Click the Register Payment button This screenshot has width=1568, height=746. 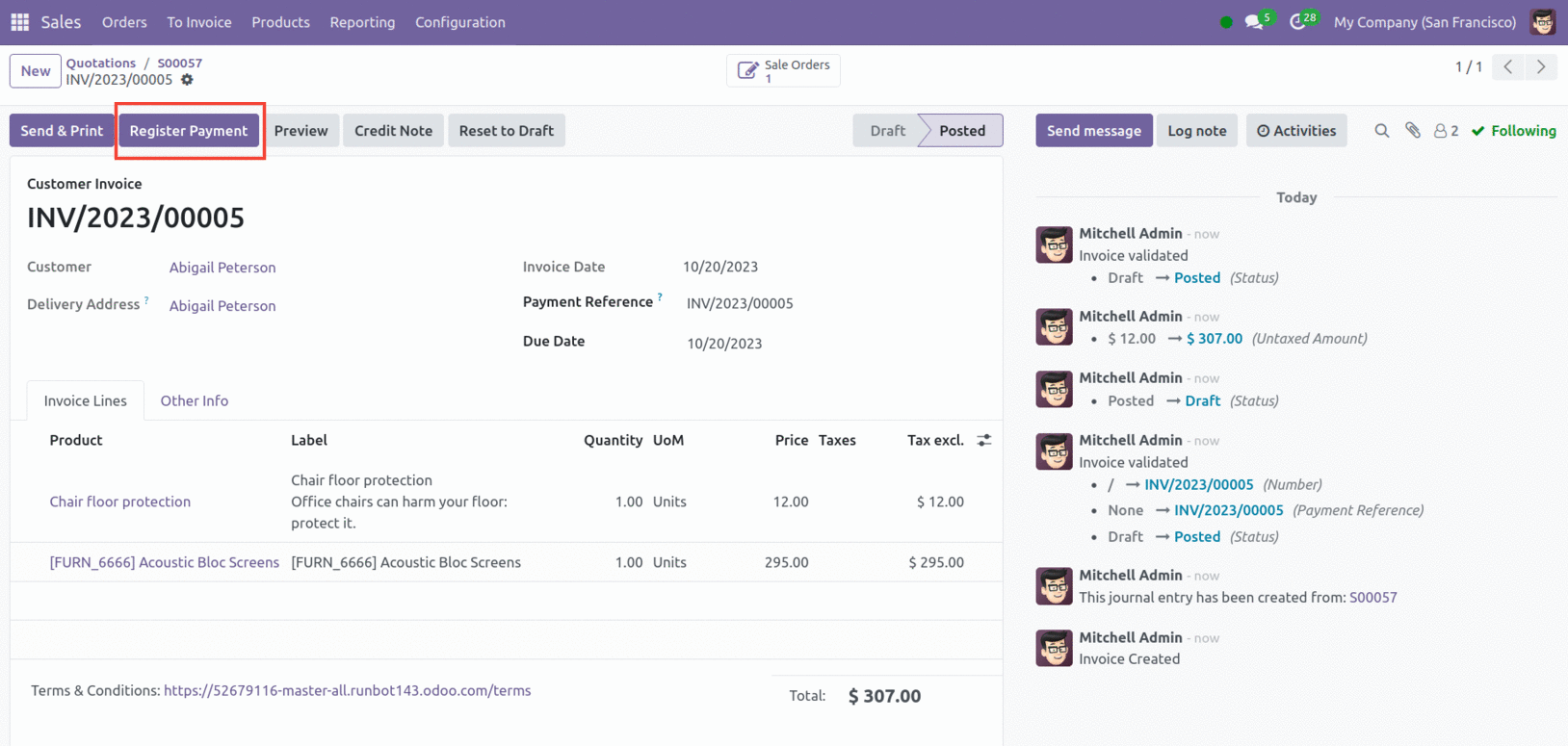(x=189, y=131)
